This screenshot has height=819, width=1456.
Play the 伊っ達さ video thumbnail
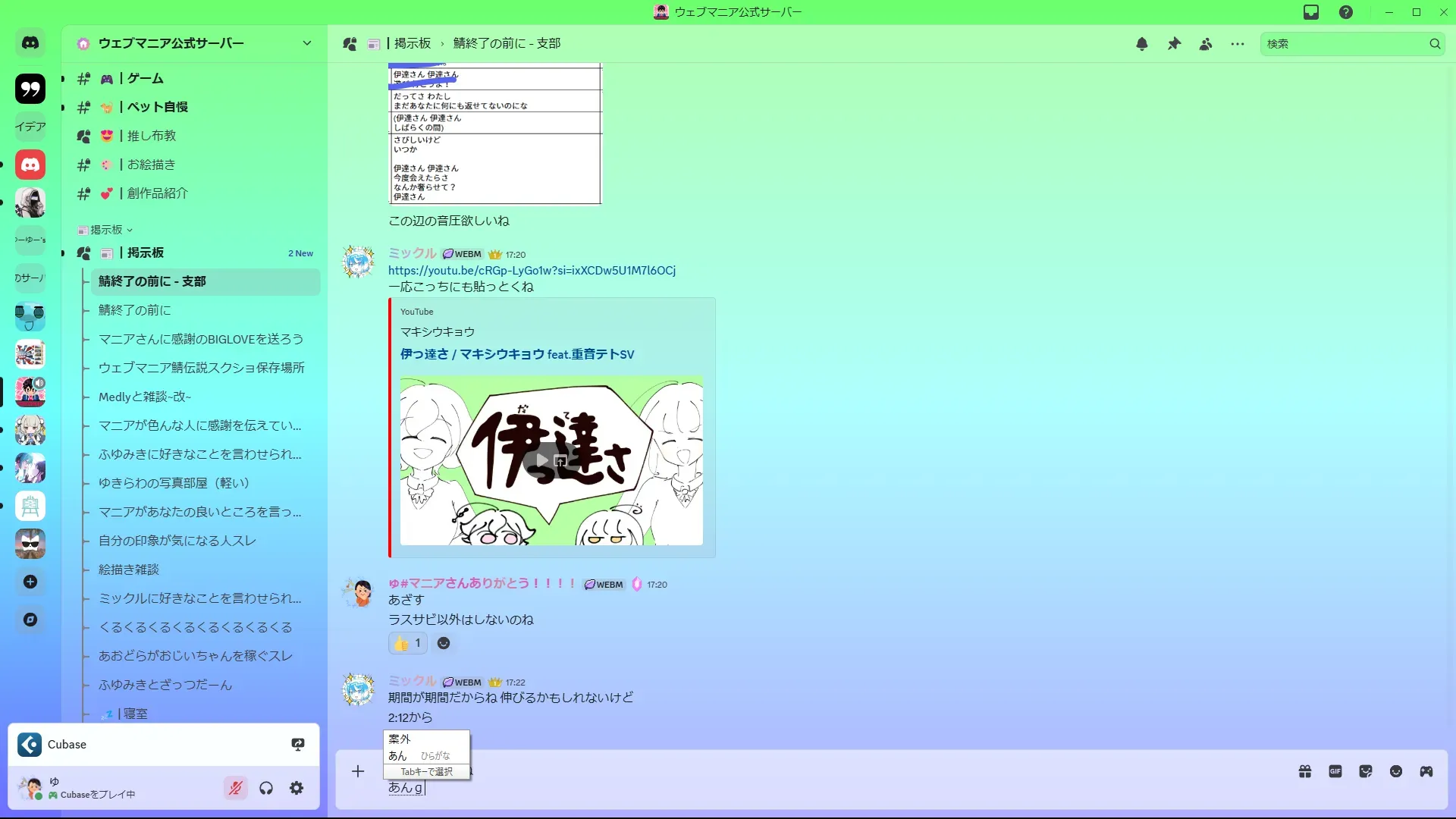click(542, 460)
